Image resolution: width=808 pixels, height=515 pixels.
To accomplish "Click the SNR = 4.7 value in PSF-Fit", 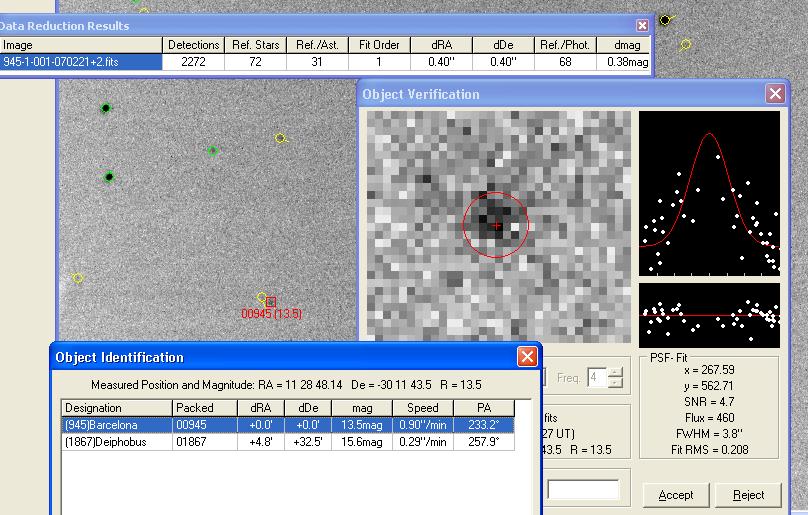I will pyautogui.click(x=709, y=402).
